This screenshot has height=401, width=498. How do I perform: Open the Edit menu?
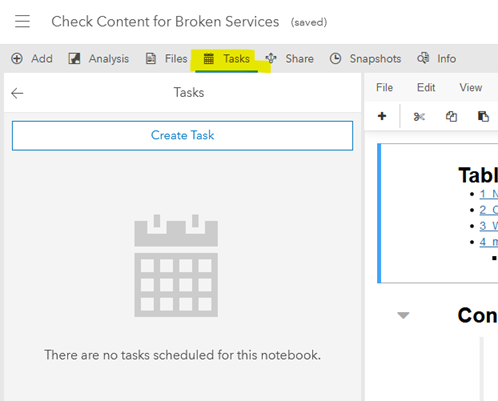coord(426,88)
